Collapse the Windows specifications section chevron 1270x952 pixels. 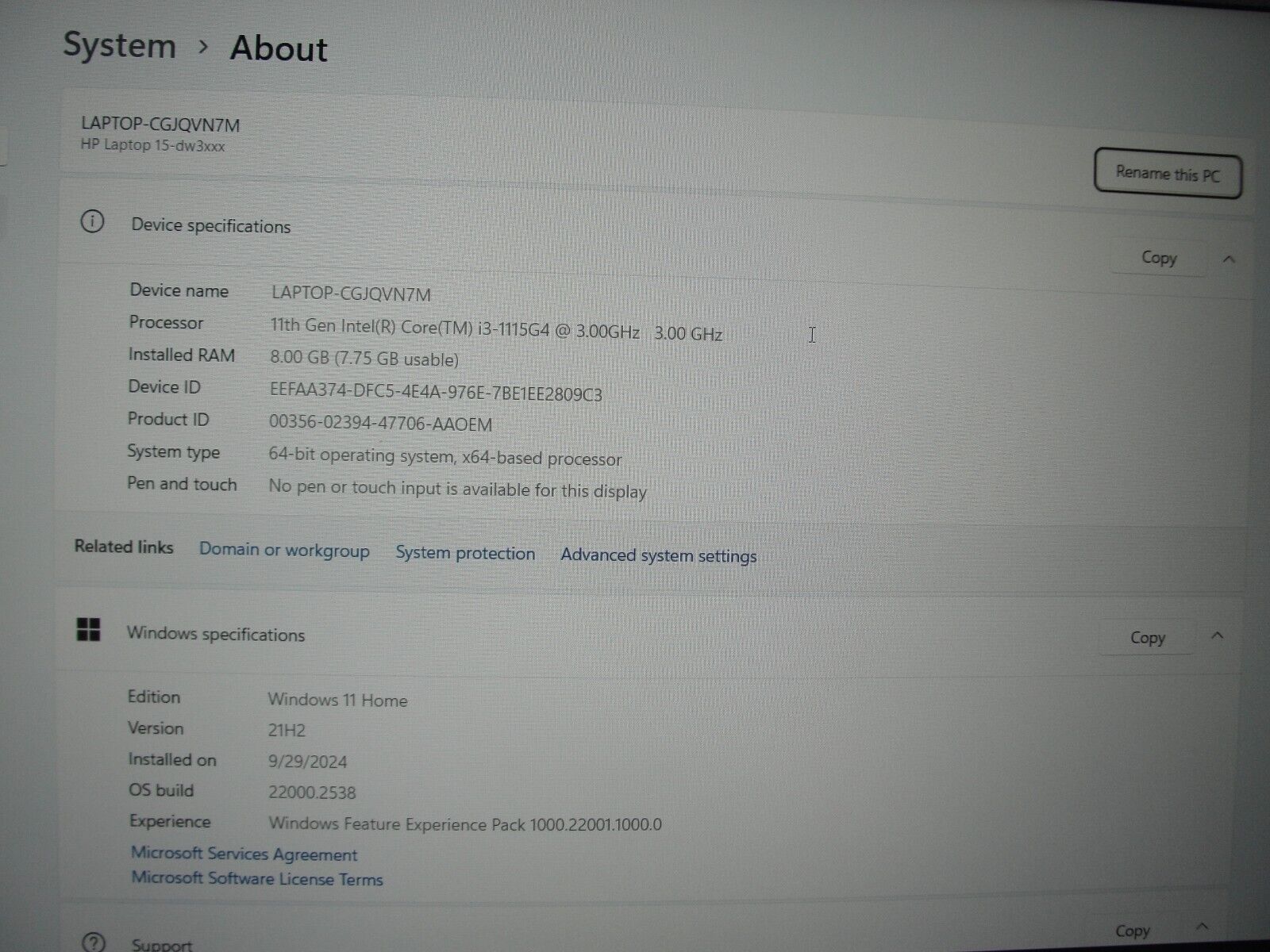(x=1217, y=635)
